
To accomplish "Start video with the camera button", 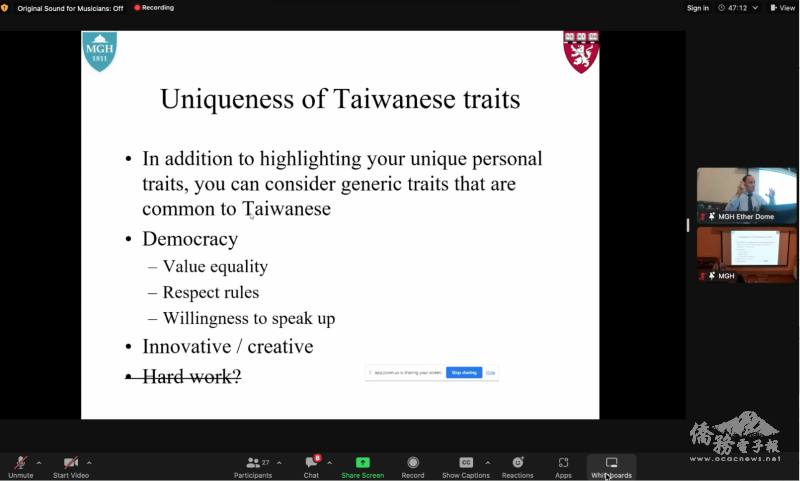I will (x=70, y=464).
